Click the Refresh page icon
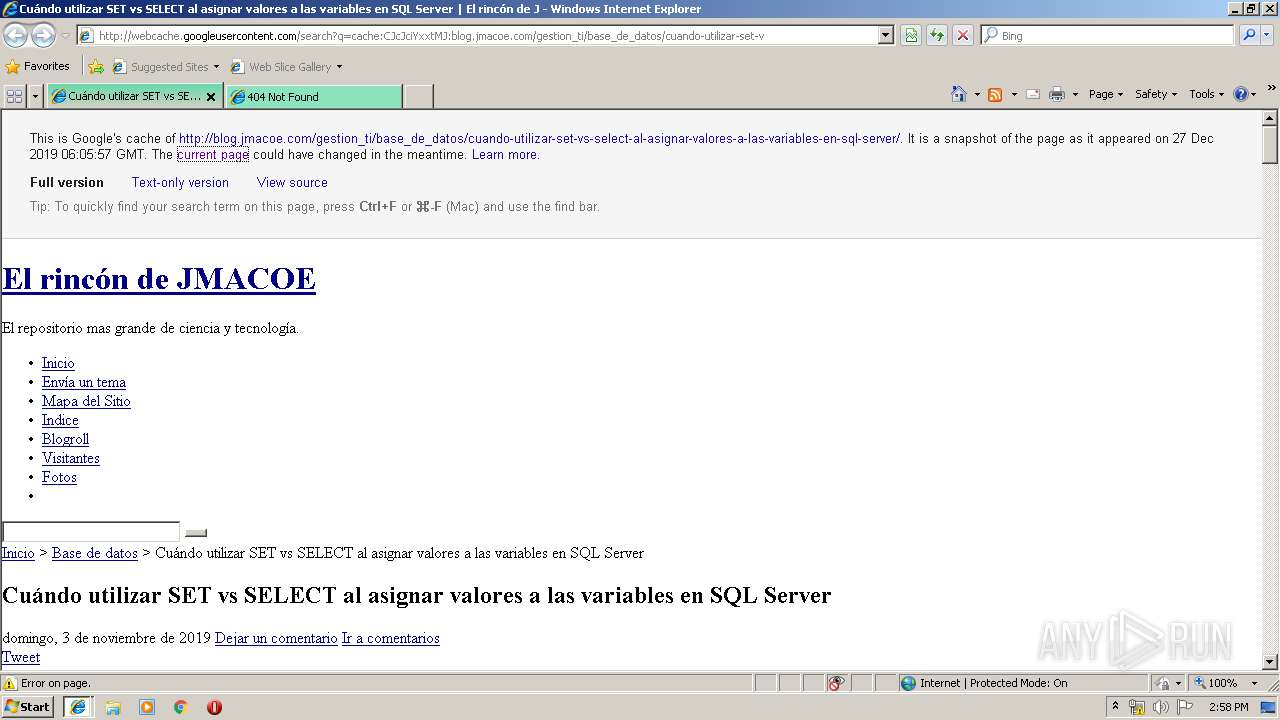Screen dimensions: 1280x720 point(937,35)
